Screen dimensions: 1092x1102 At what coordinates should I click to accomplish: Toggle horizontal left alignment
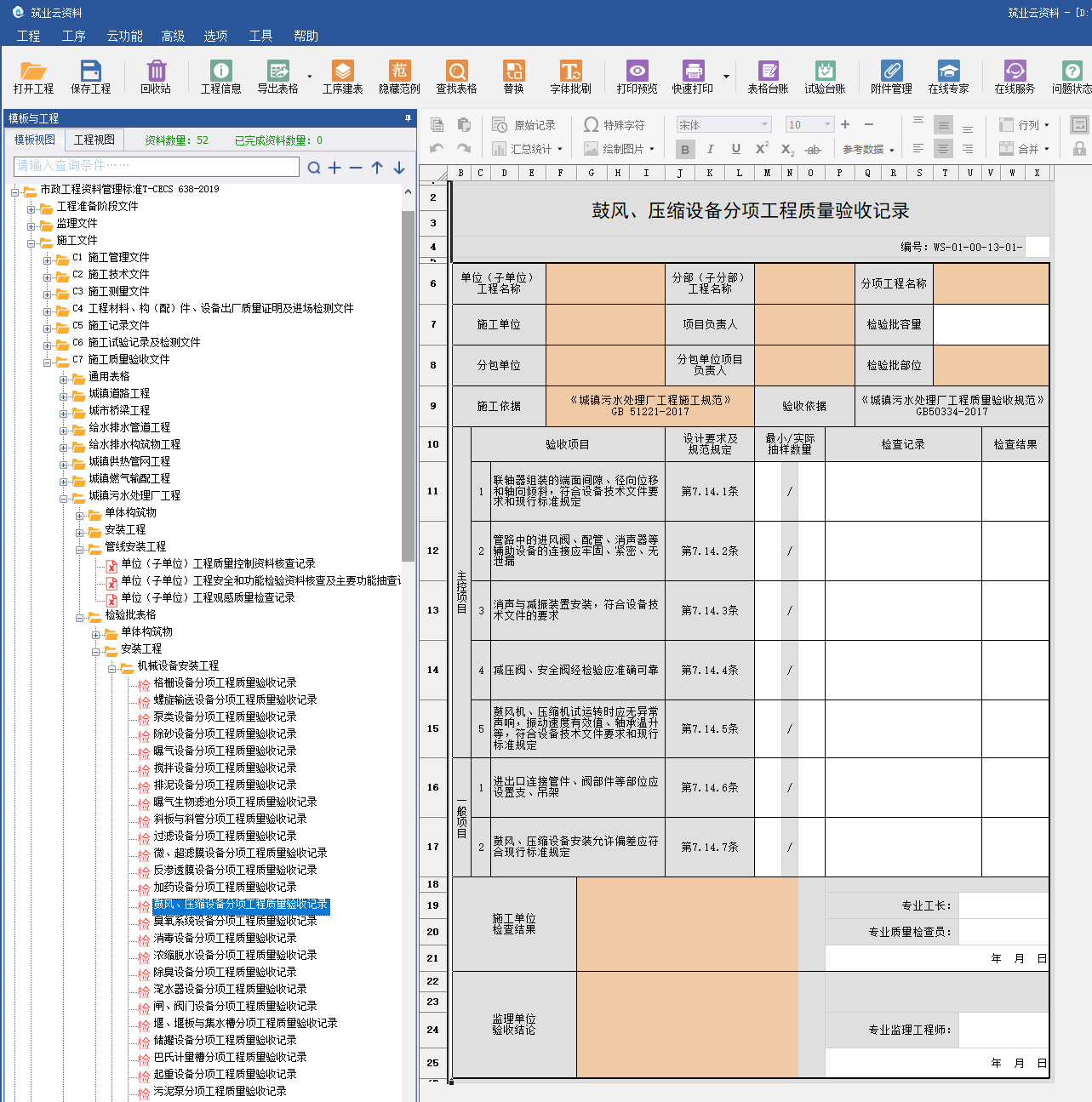[918, 148]
